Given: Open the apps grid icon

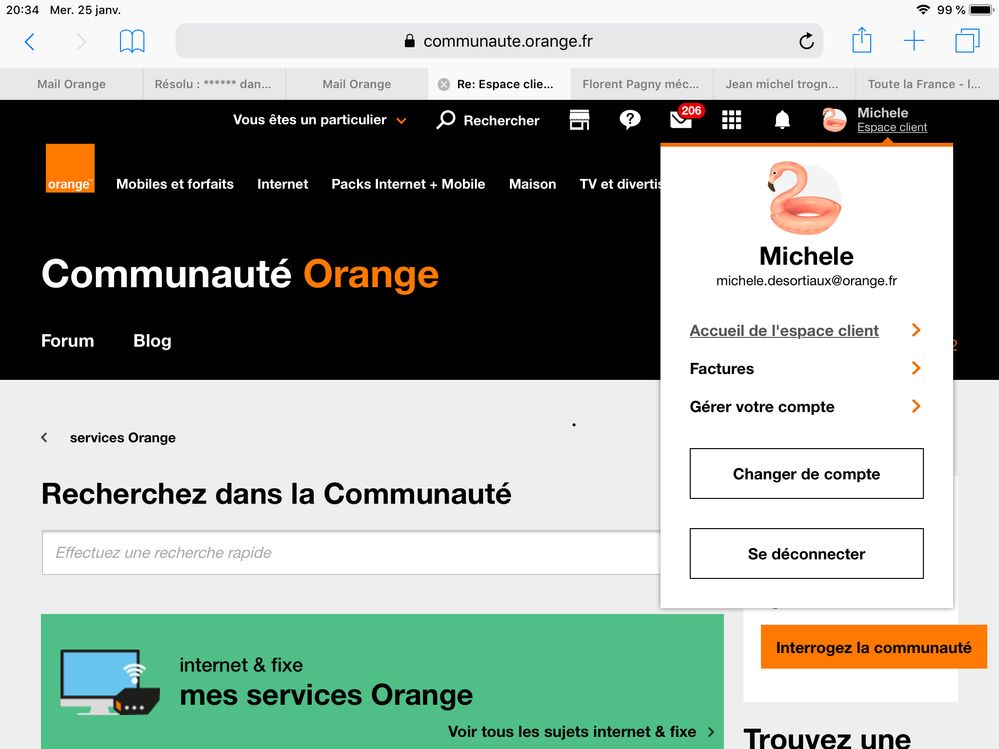Looking at the screenshot, I should pos(731,120).
